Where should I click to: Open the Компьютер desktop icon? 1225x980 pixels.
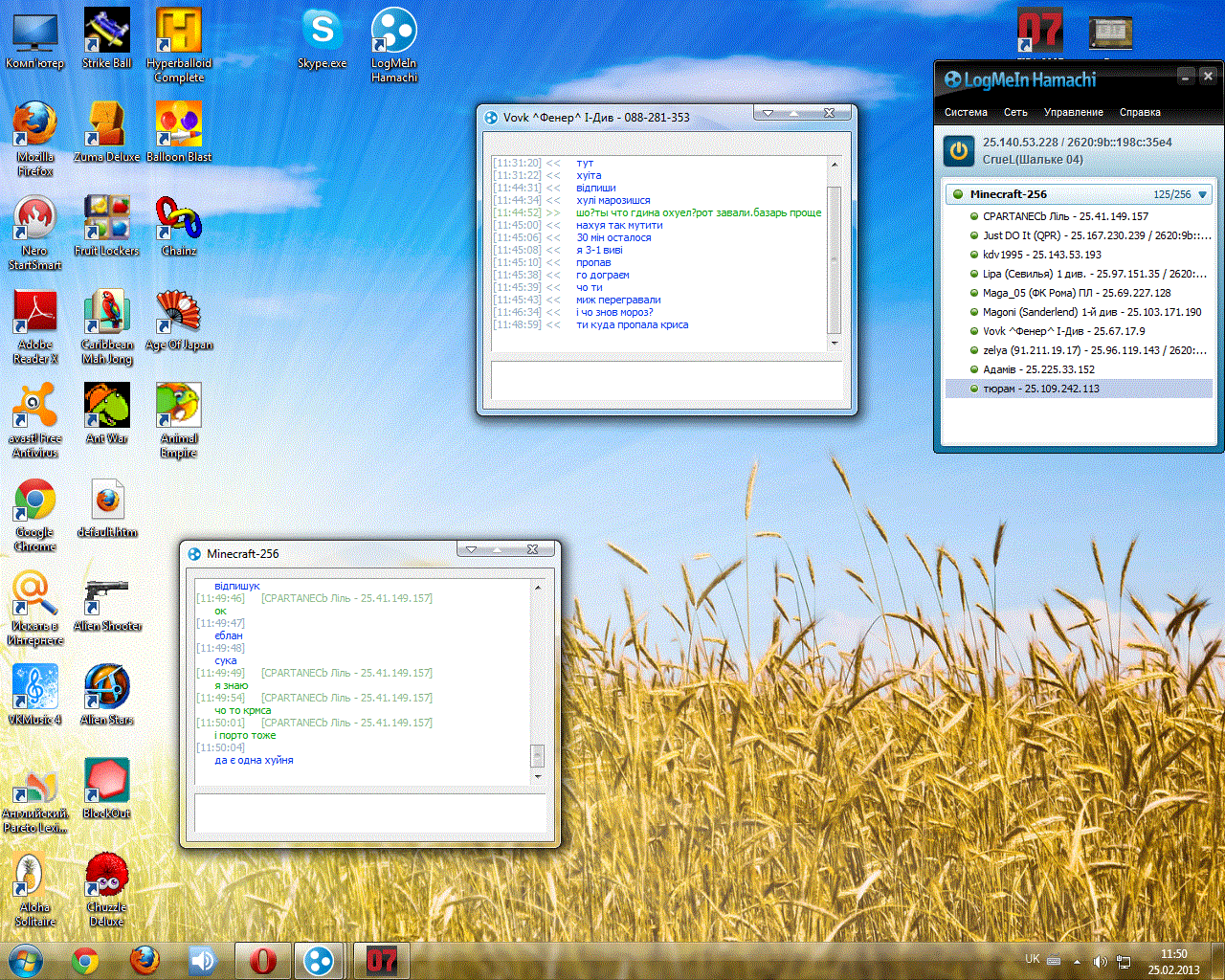pos(35,39)
